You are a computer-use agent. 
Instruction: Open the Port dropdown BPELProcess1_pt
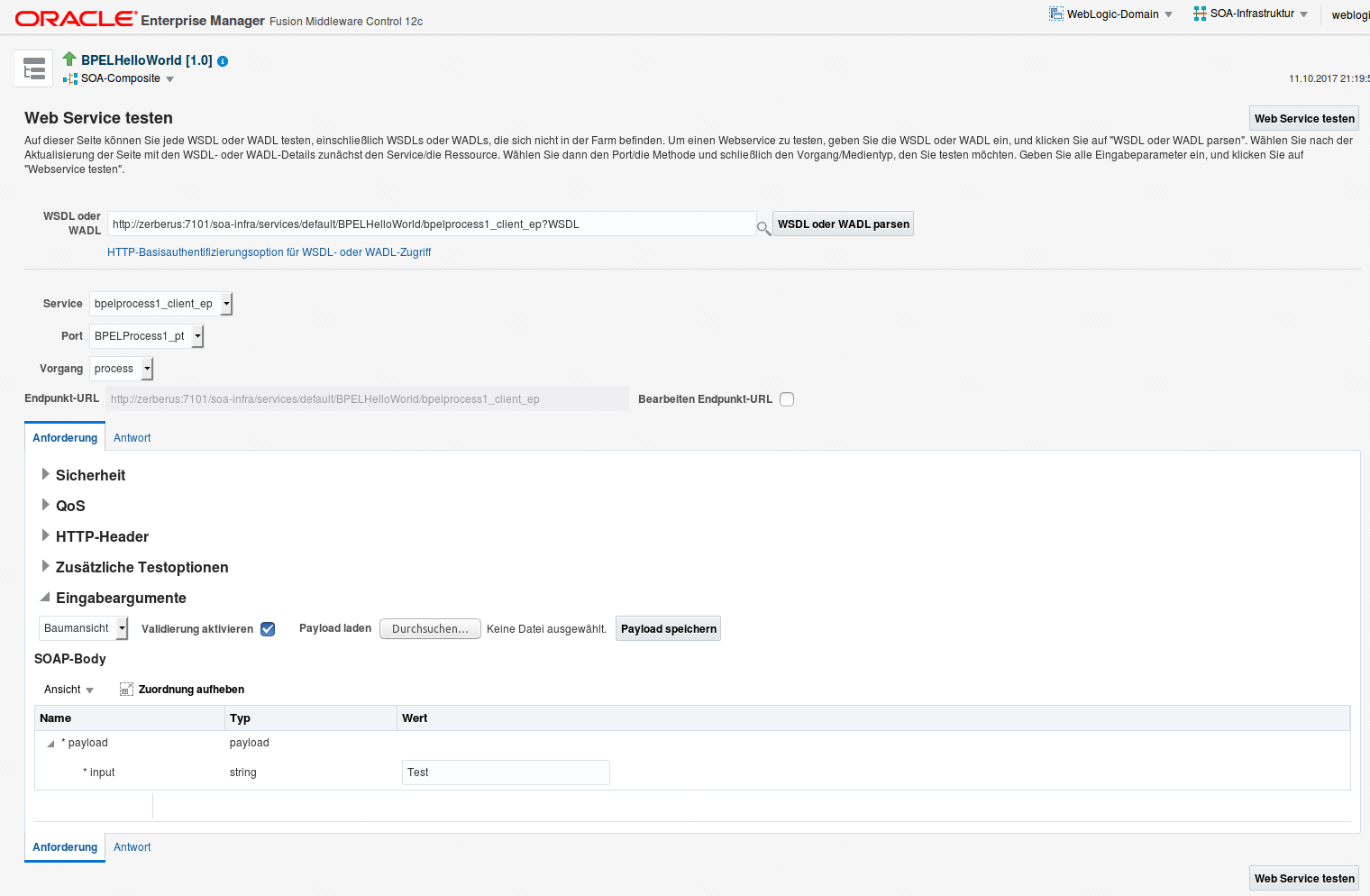tap(197, 335)
